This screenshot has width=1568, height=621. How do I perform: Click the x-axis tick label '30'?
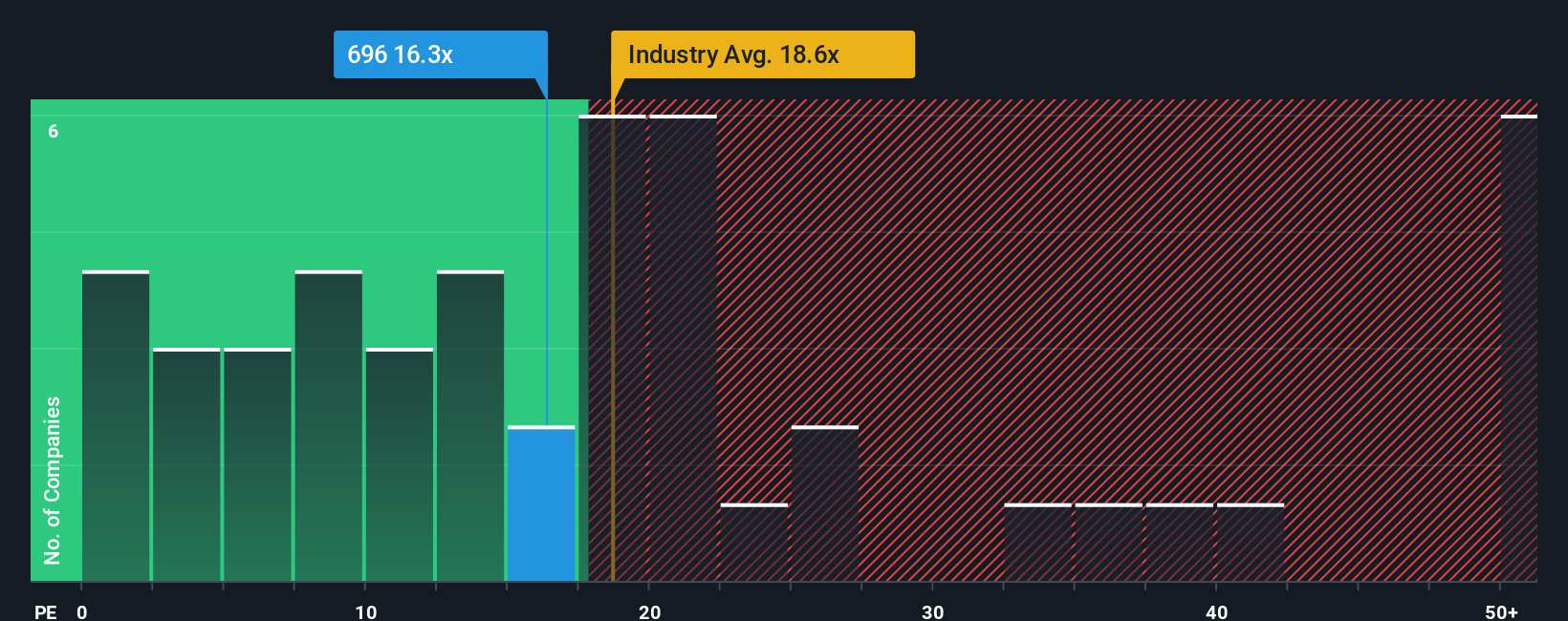933,612
